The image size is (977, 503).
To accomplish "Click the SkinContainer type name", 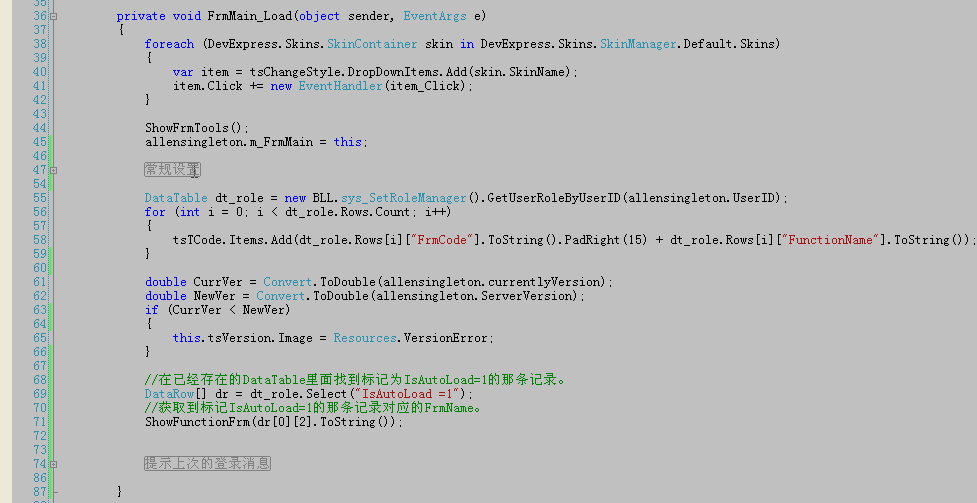I will 372,44.
